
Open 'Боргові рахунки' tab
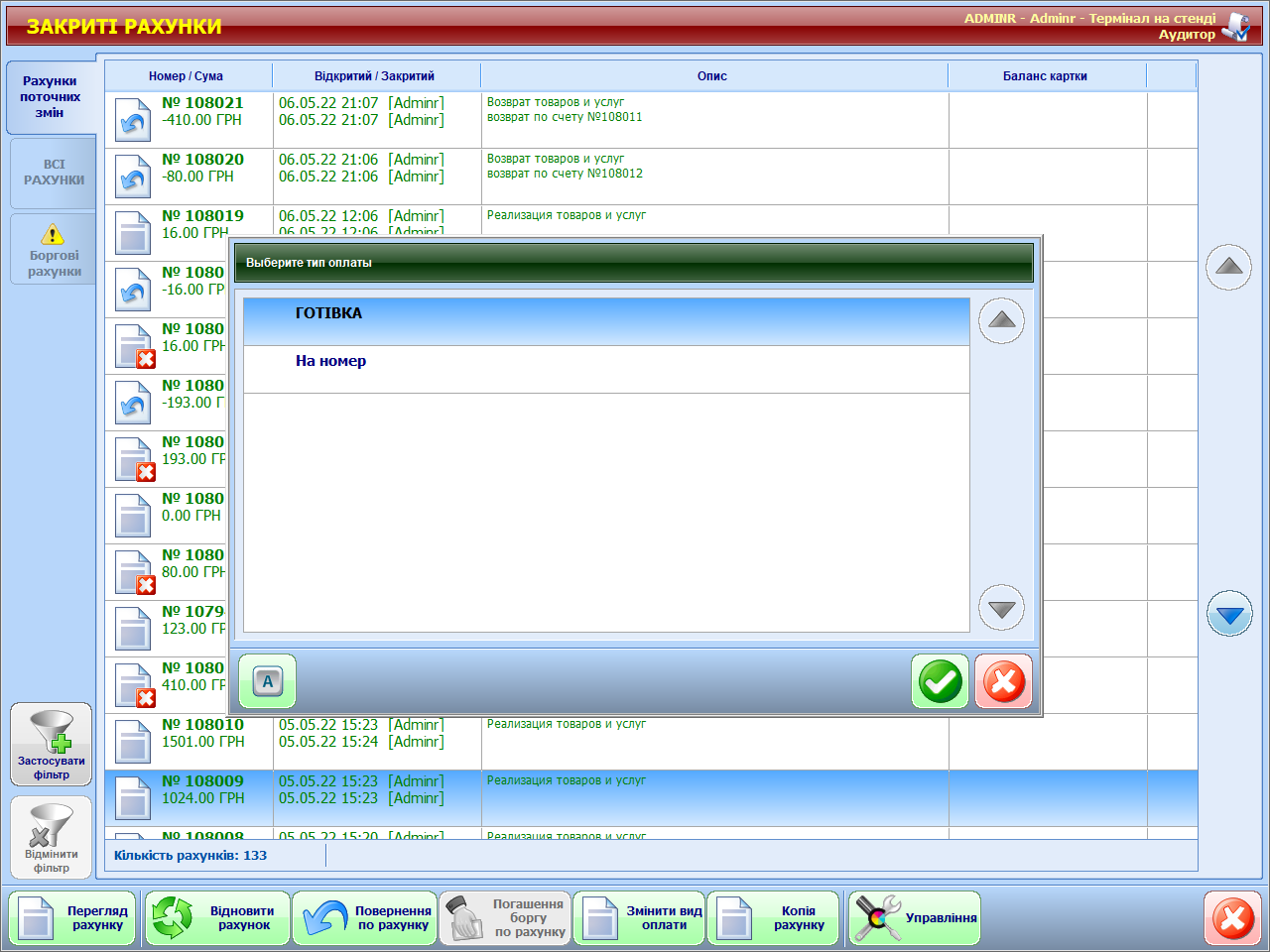point(54,248)
